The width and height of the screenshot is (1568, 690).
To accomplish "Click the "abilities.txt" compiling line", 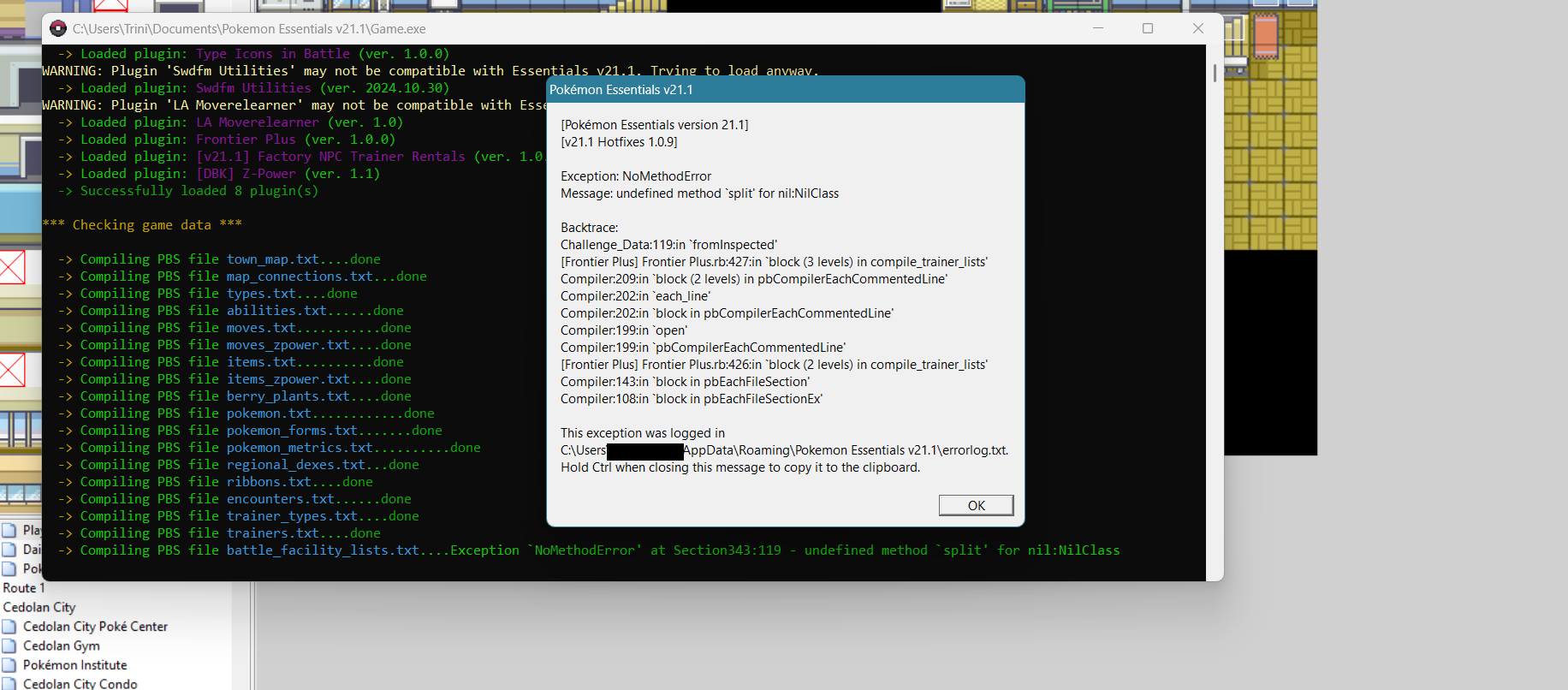I will coord(231,311).
